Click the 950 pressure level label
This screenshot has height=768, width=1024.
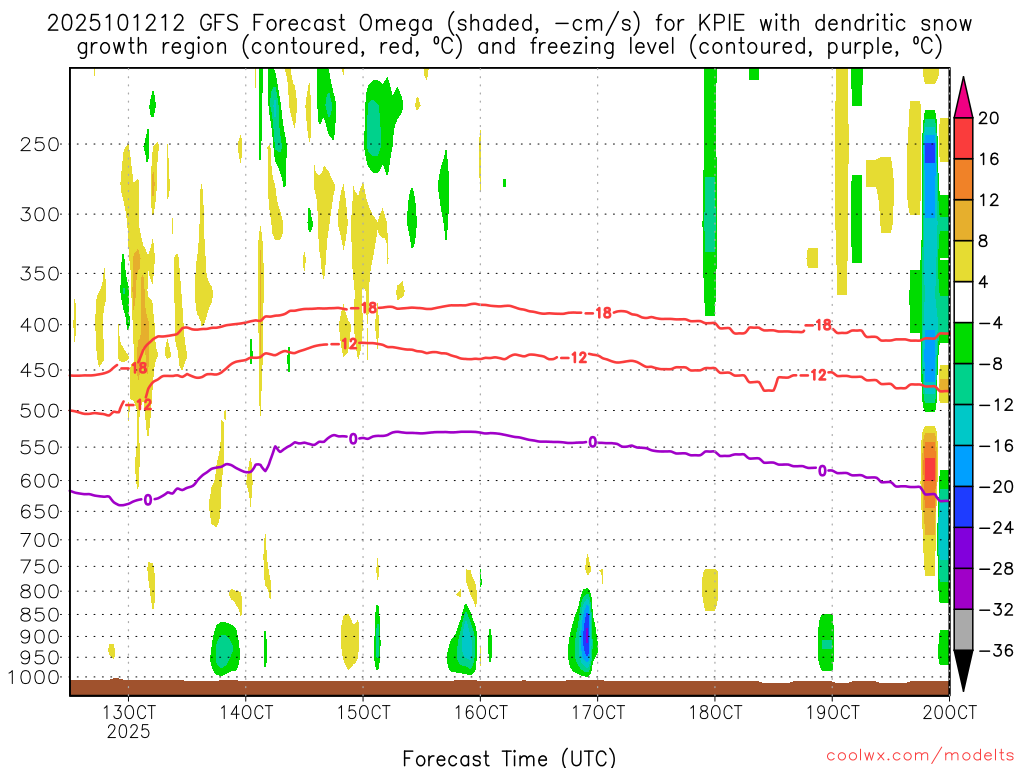[x=40, y=658]
